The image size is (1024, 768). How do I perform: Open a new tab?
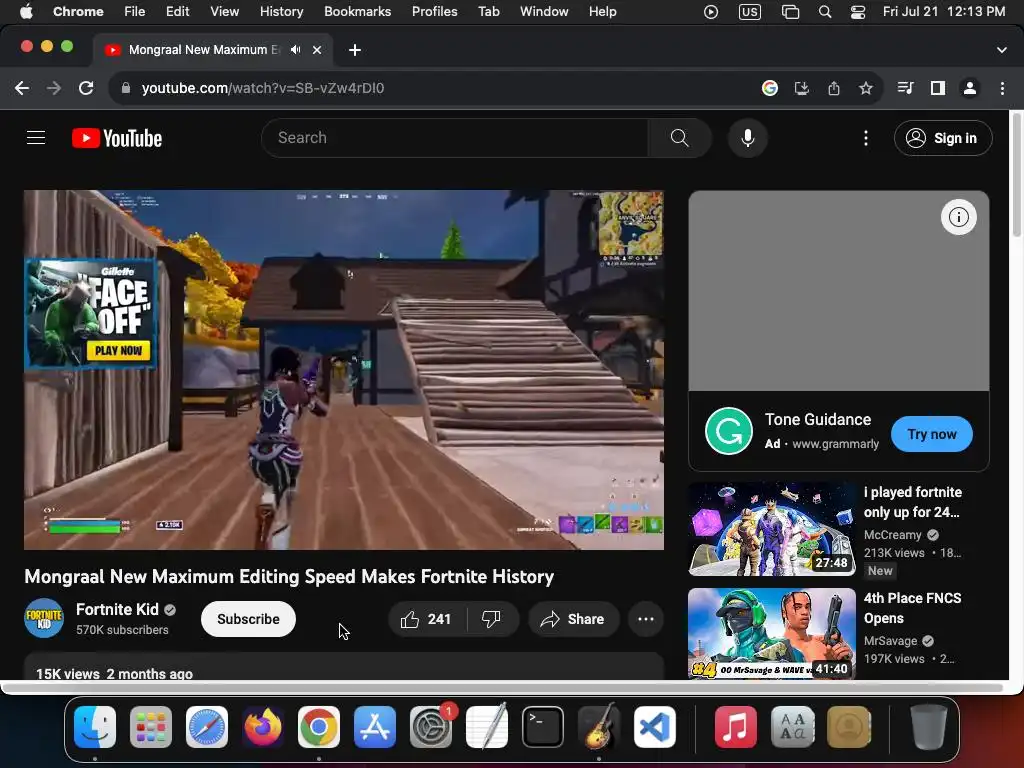click(355, 50)
